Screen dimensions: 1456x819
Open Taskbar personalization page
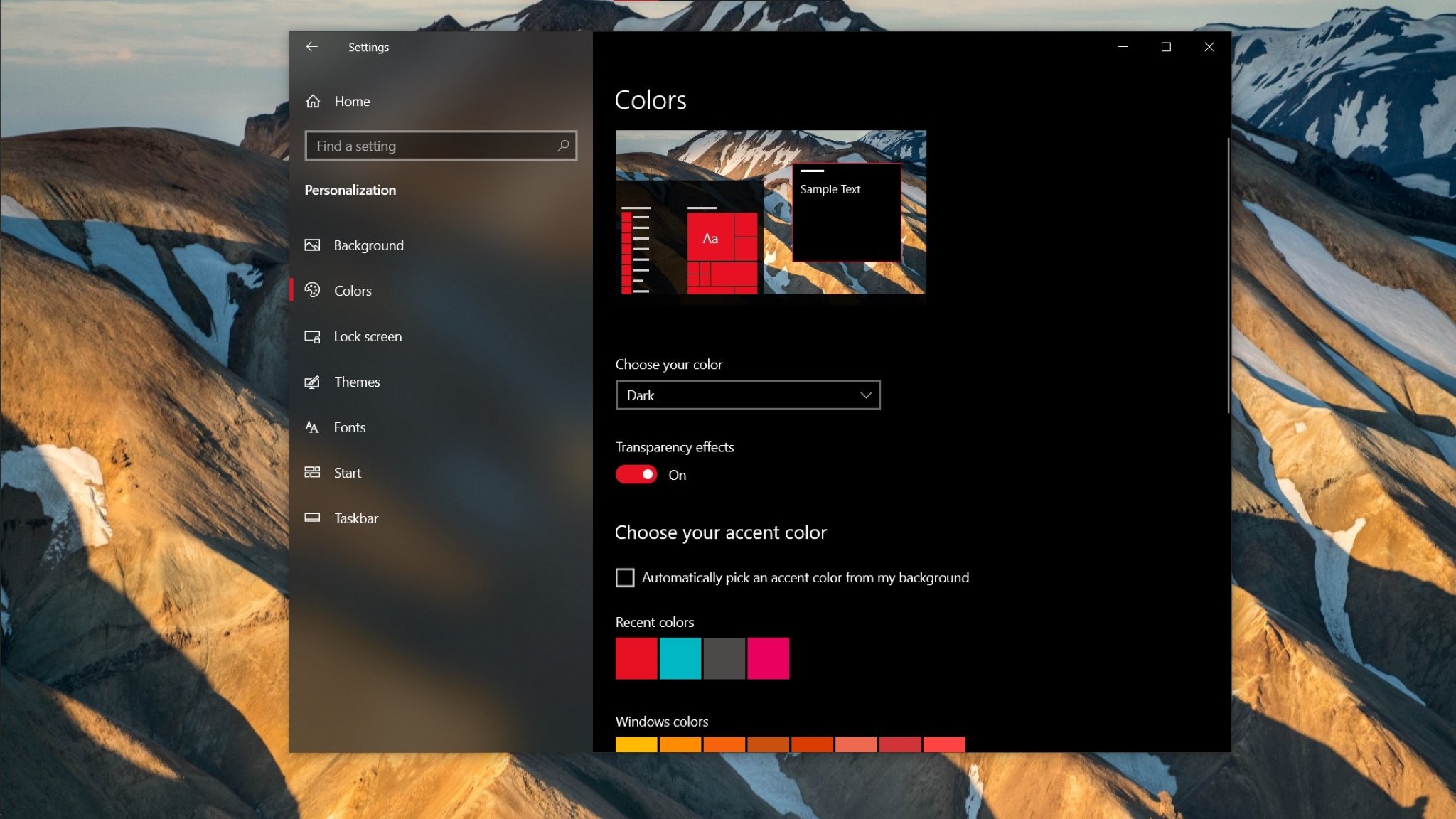(355, 518)
